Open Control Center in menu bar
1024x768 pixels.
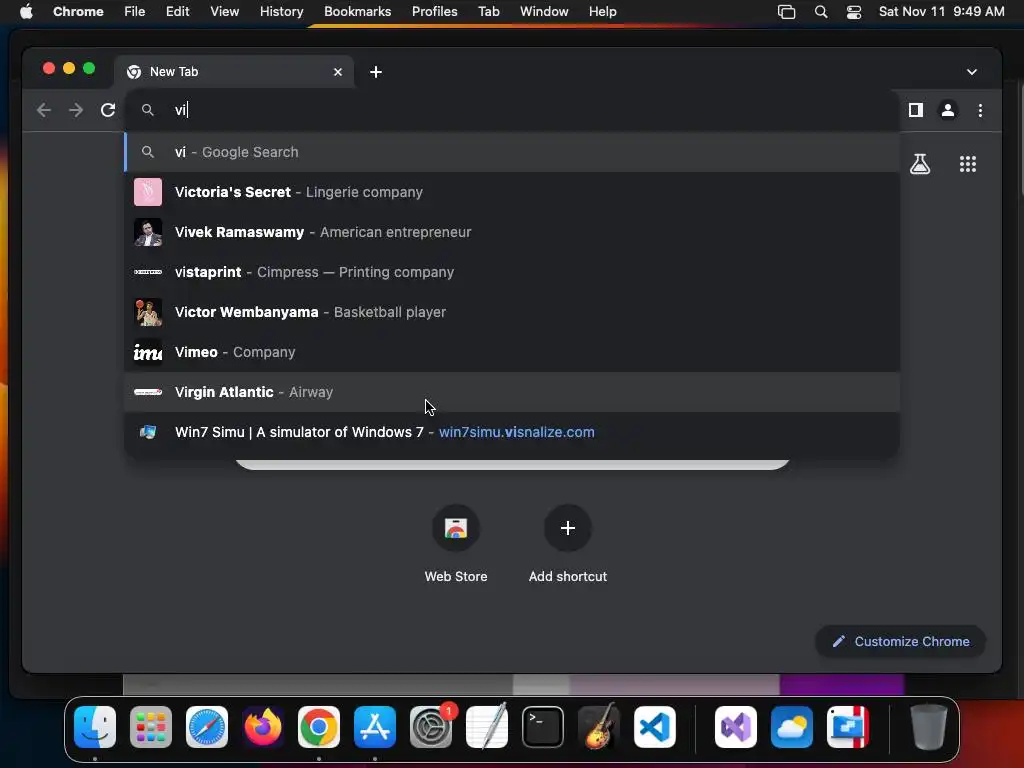[x=854, y=12]
